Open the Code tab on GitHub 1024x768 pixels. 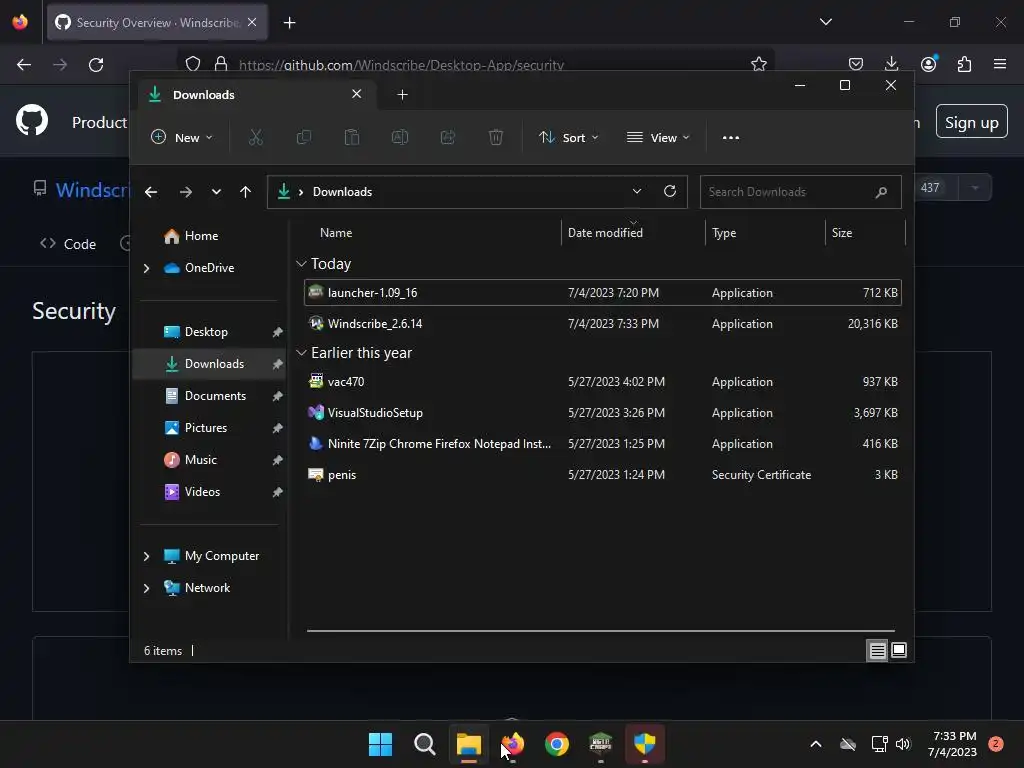pos(68,244)
